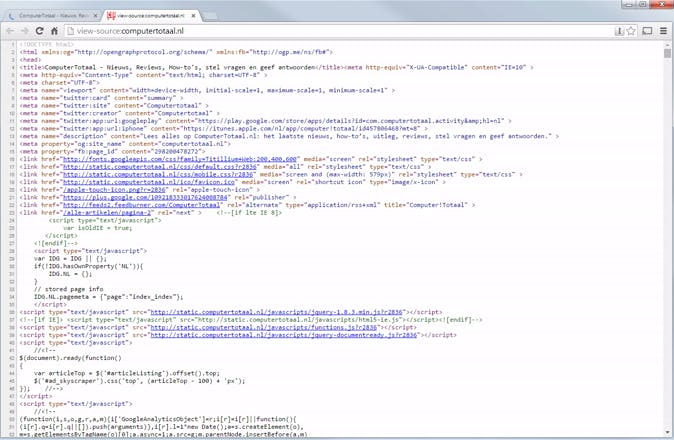
Task: Open the plus.google.com publisher link
Action: [x=145, y=197]
